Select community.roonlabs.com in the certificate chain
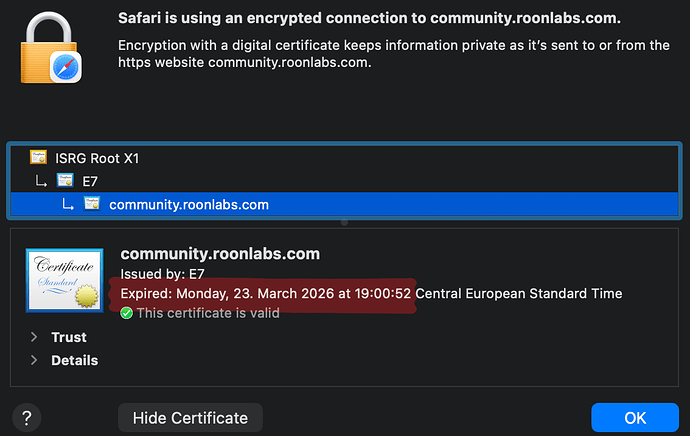The image size is (690, 436). coord(189,204)
